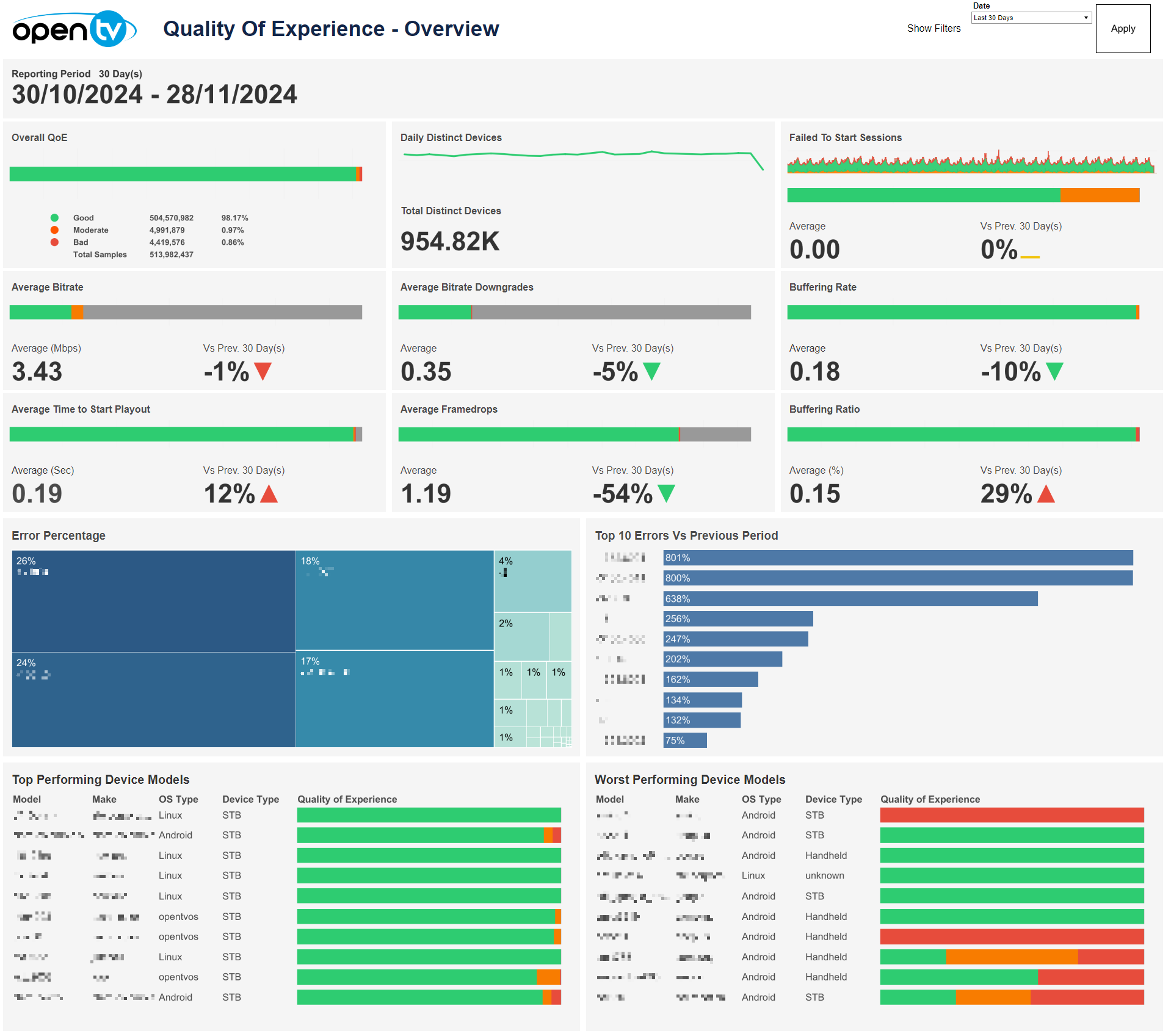Click the red up arrow beside 29% buffering ratio
This screenshot has width=1171, height=1036.
[1046, 493]
